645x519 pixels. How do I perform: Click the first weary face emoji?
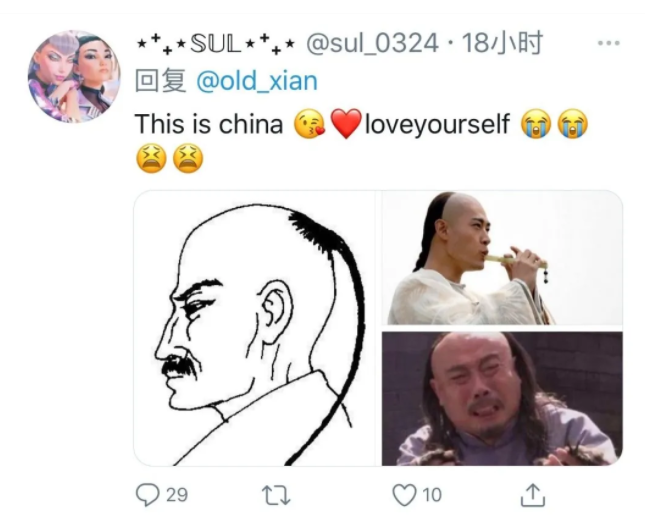tap(151, 159)
